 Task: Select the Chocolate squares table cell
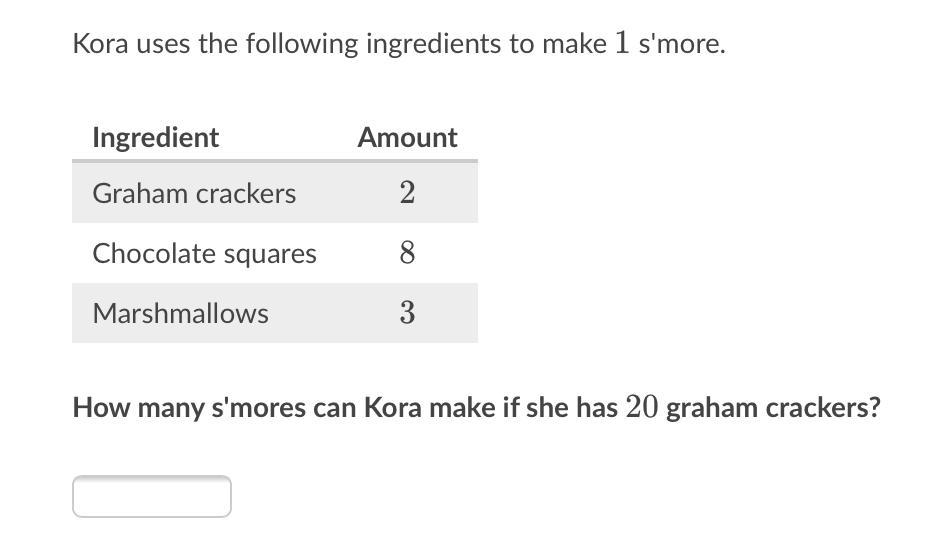[x=204, y=253]
